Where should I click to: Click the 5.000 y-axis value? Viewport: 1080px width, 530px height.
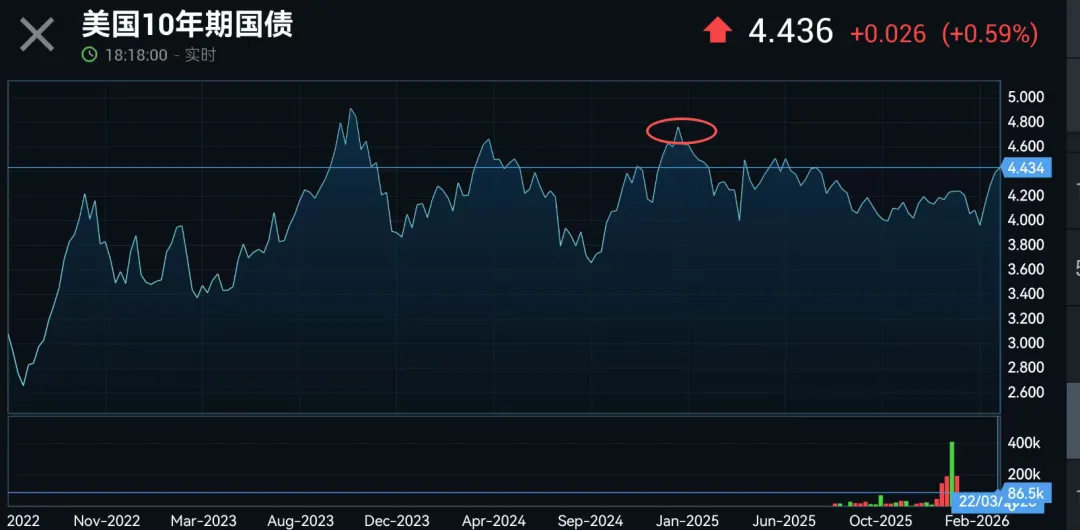(1026, 97)
